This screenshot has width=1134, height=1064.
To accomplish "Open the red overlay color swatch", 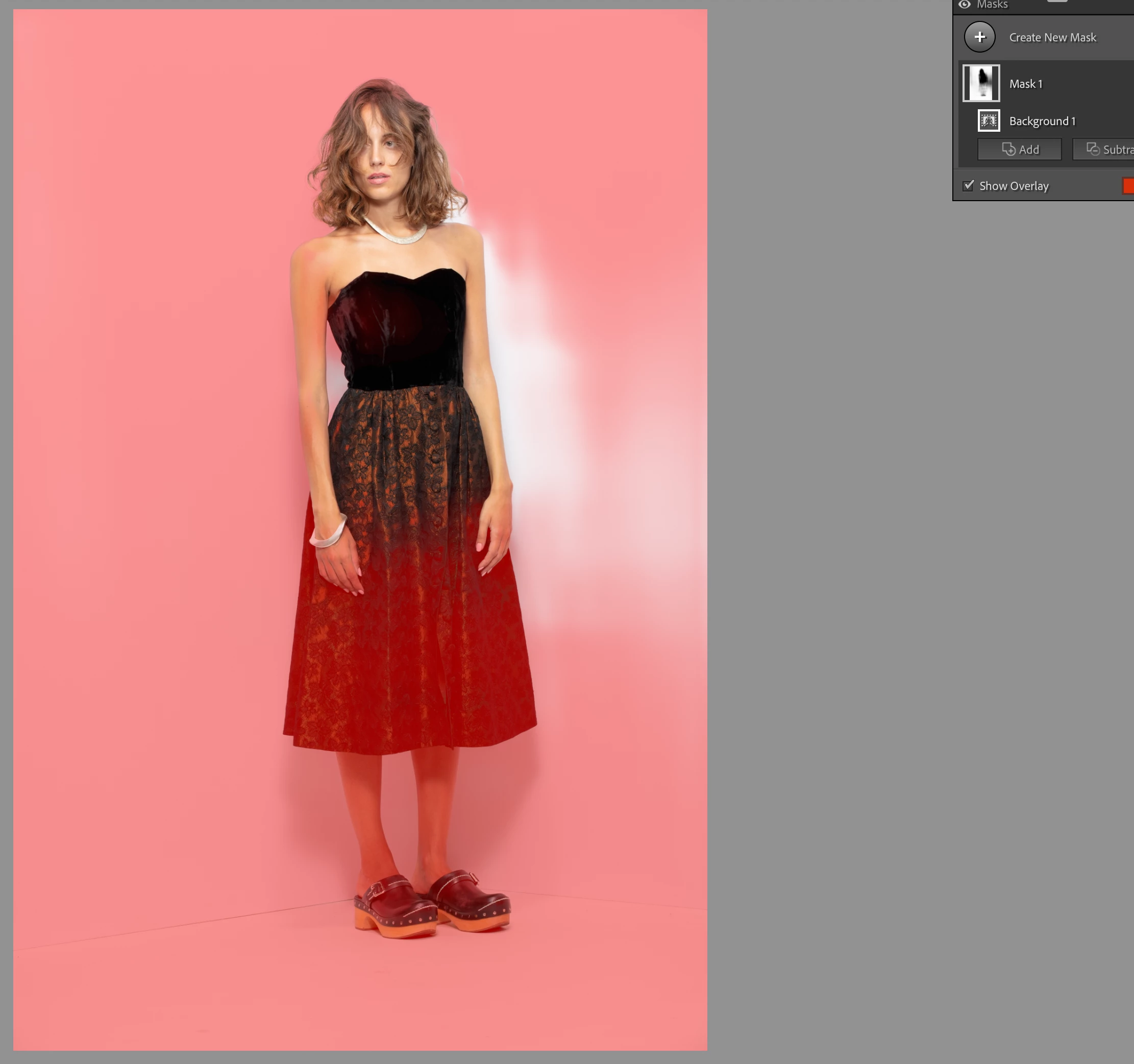I will point(1128,186).
